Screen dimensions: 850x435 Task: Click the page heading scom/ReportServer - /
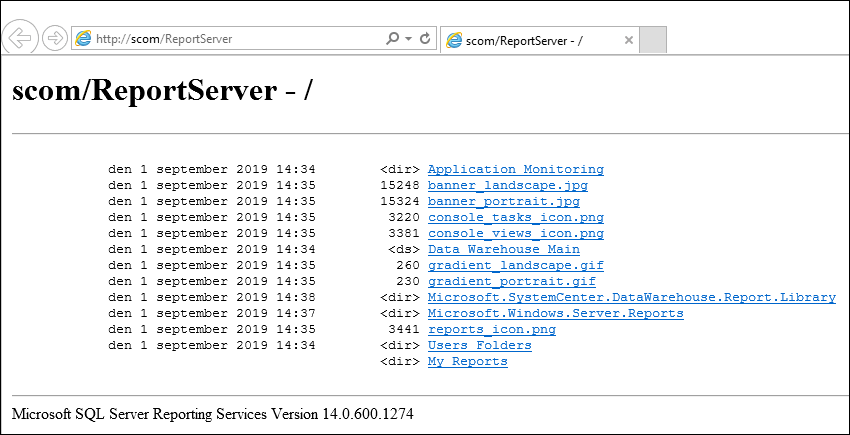point(162,91)
